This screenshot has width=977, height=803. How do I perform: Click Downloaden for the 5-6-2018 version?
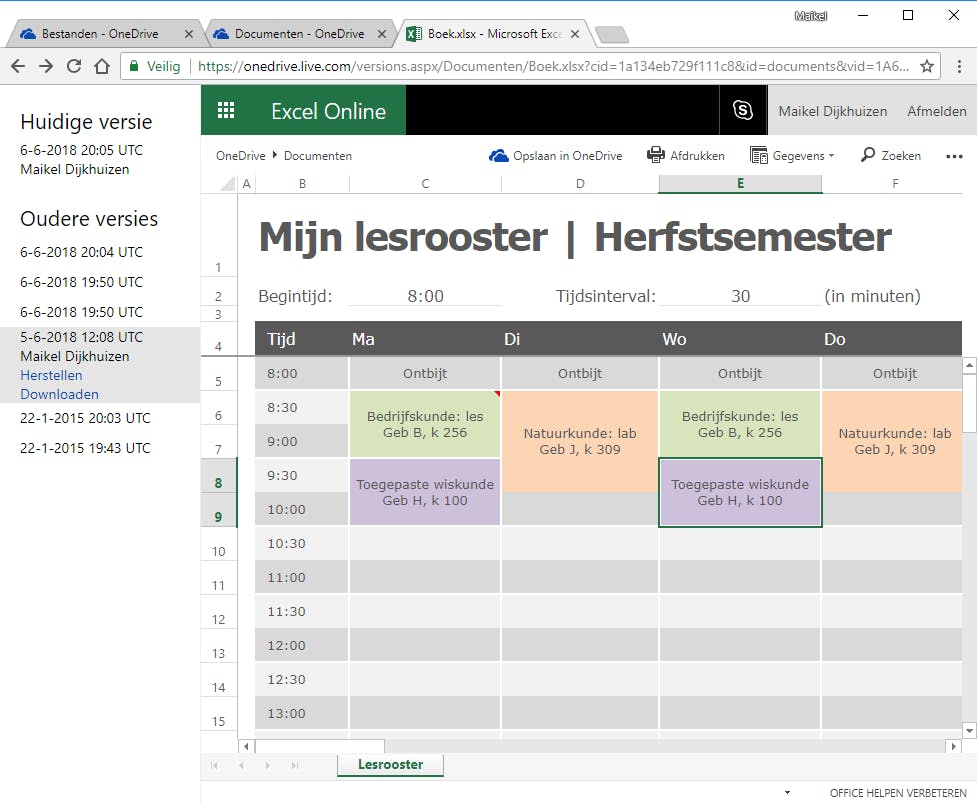pos(59,394)
